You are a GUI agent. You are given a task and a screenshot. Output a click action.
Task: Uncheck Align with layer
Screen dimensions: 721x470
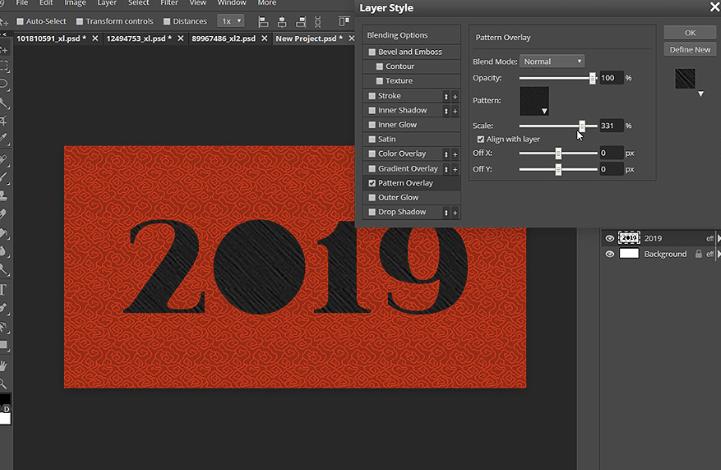pyautogui.click(x=481, y=139)
